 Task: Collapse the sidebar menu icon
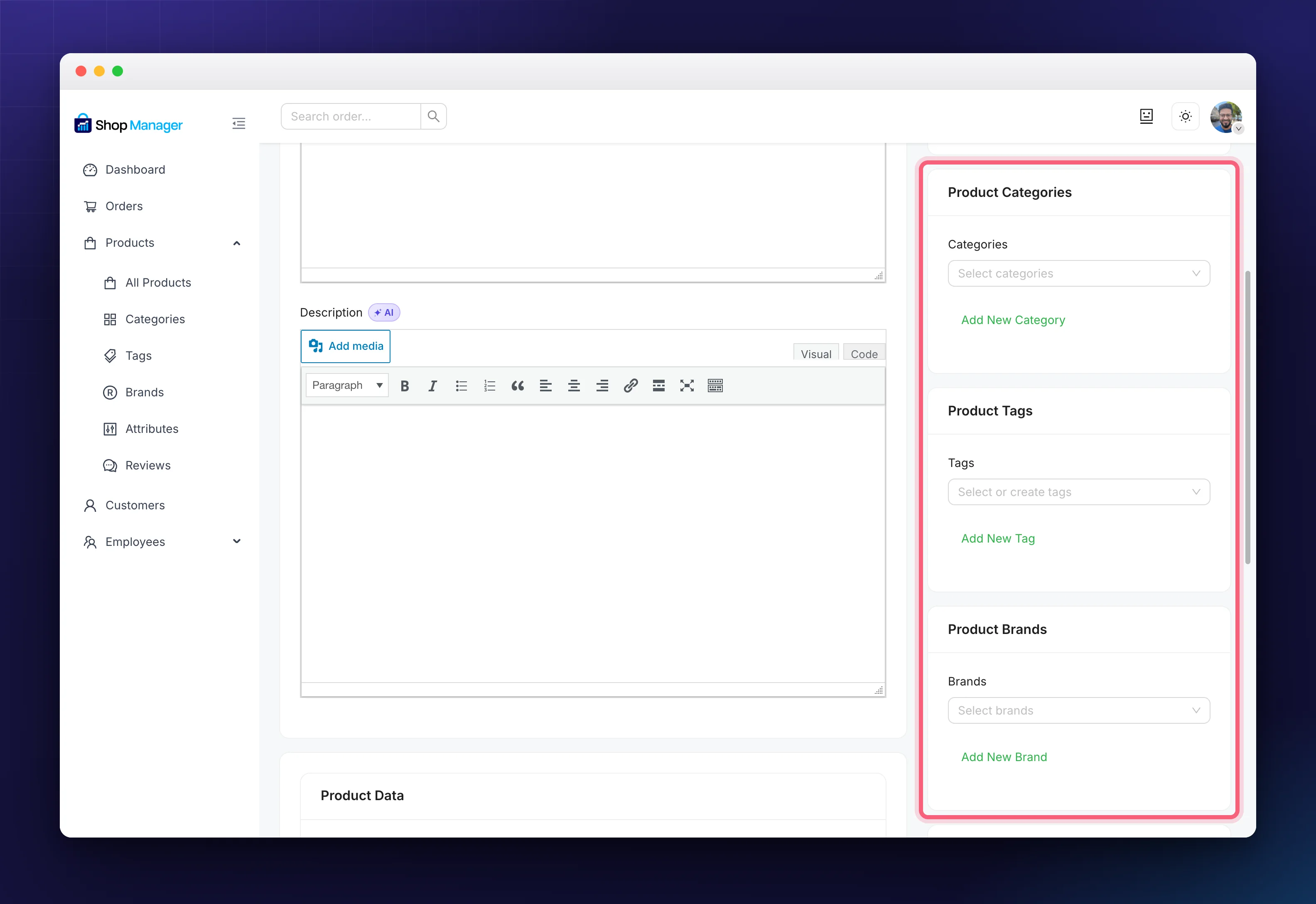click(x=238, y=123)
